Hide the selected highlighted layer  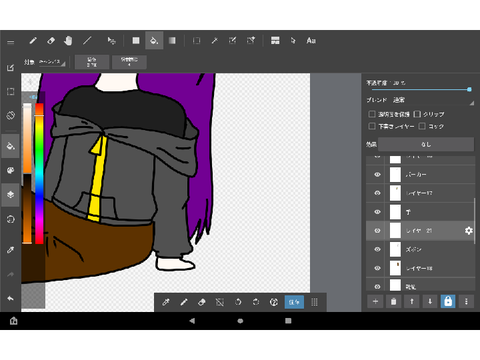(x=377, y=230)
